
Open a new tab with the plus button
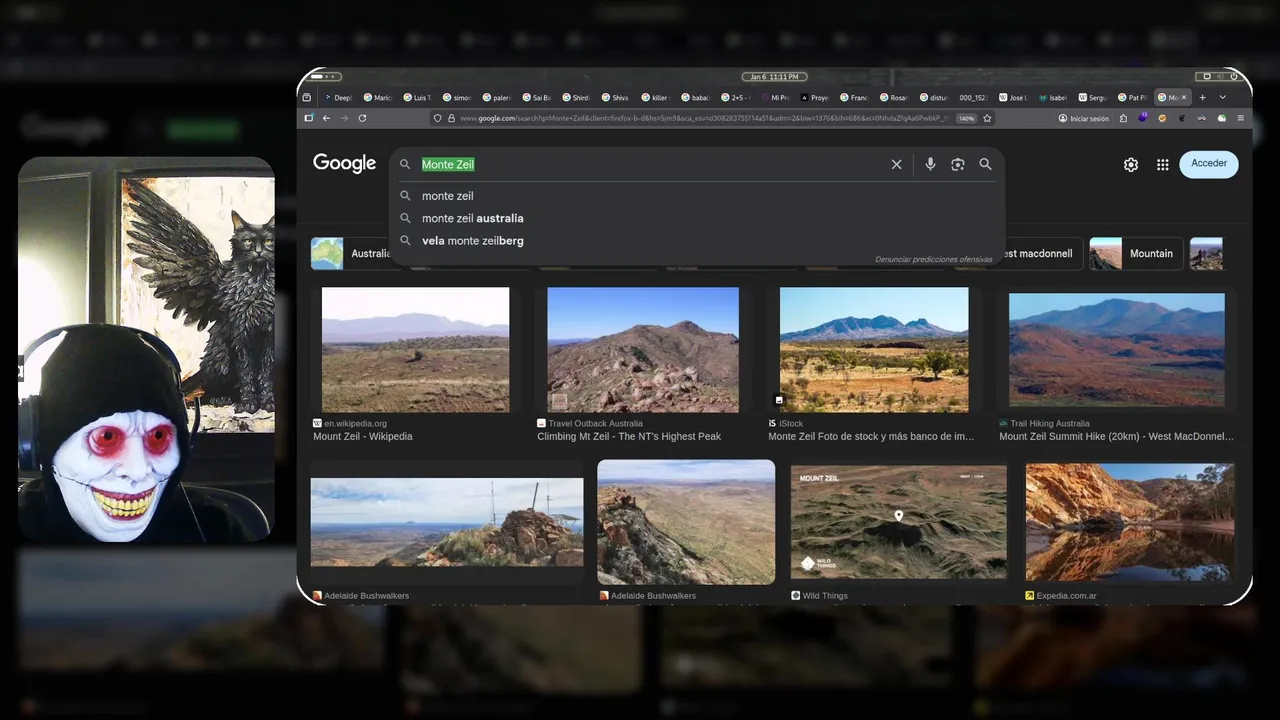coord(1202,97)
